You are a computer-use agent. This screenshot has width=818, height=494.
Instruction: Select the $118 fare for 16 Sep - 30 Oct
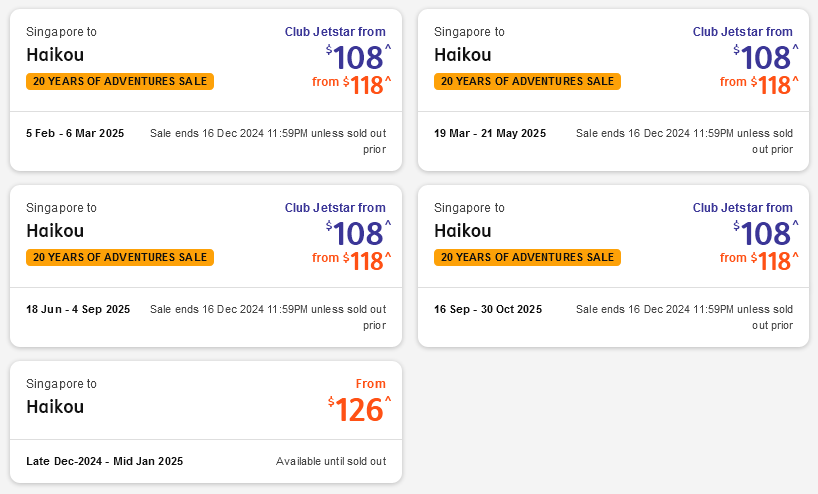click(x=774, y=261)
